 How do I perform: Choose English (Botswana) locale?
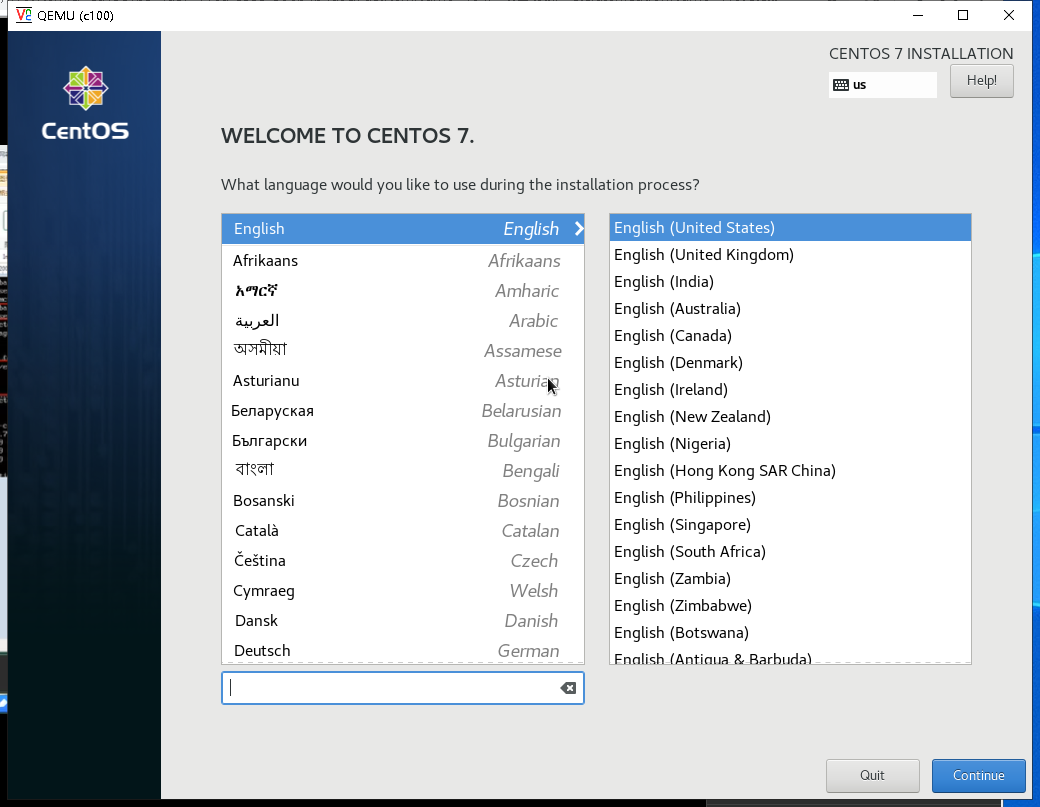[x=790, y=633]
